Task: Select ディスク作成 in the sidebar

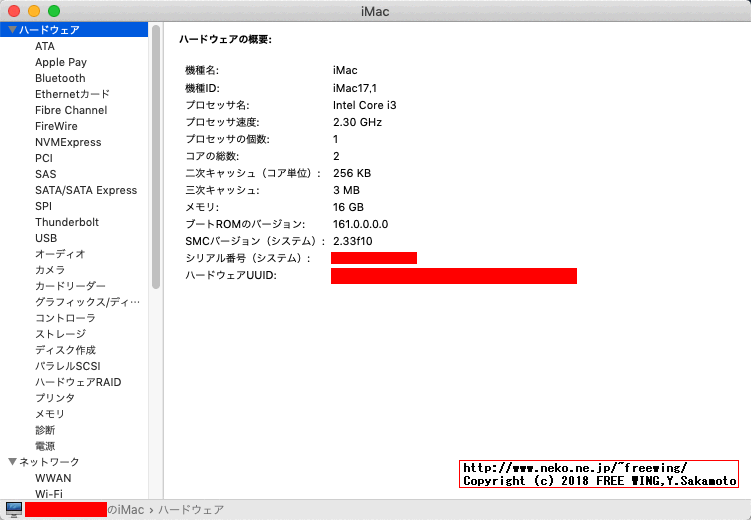Action: pyautogui.click(x=65, y=350)
